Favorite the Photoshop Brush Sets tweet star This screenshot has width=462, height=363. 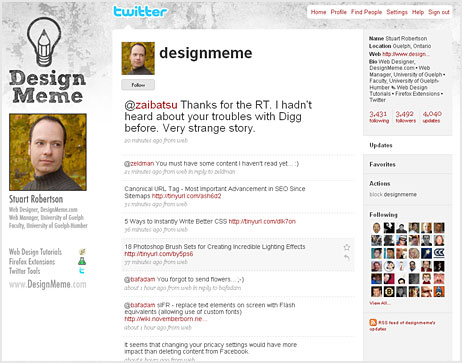coord(347,247)
